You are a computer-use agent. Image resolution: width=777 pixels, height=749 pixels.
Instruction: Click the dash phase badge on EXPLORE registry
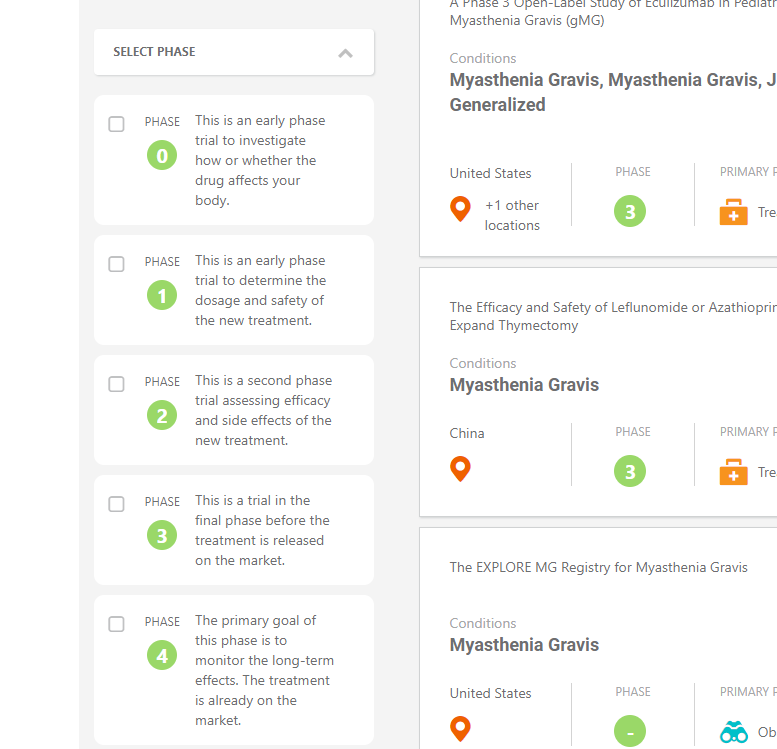point(630,731)
